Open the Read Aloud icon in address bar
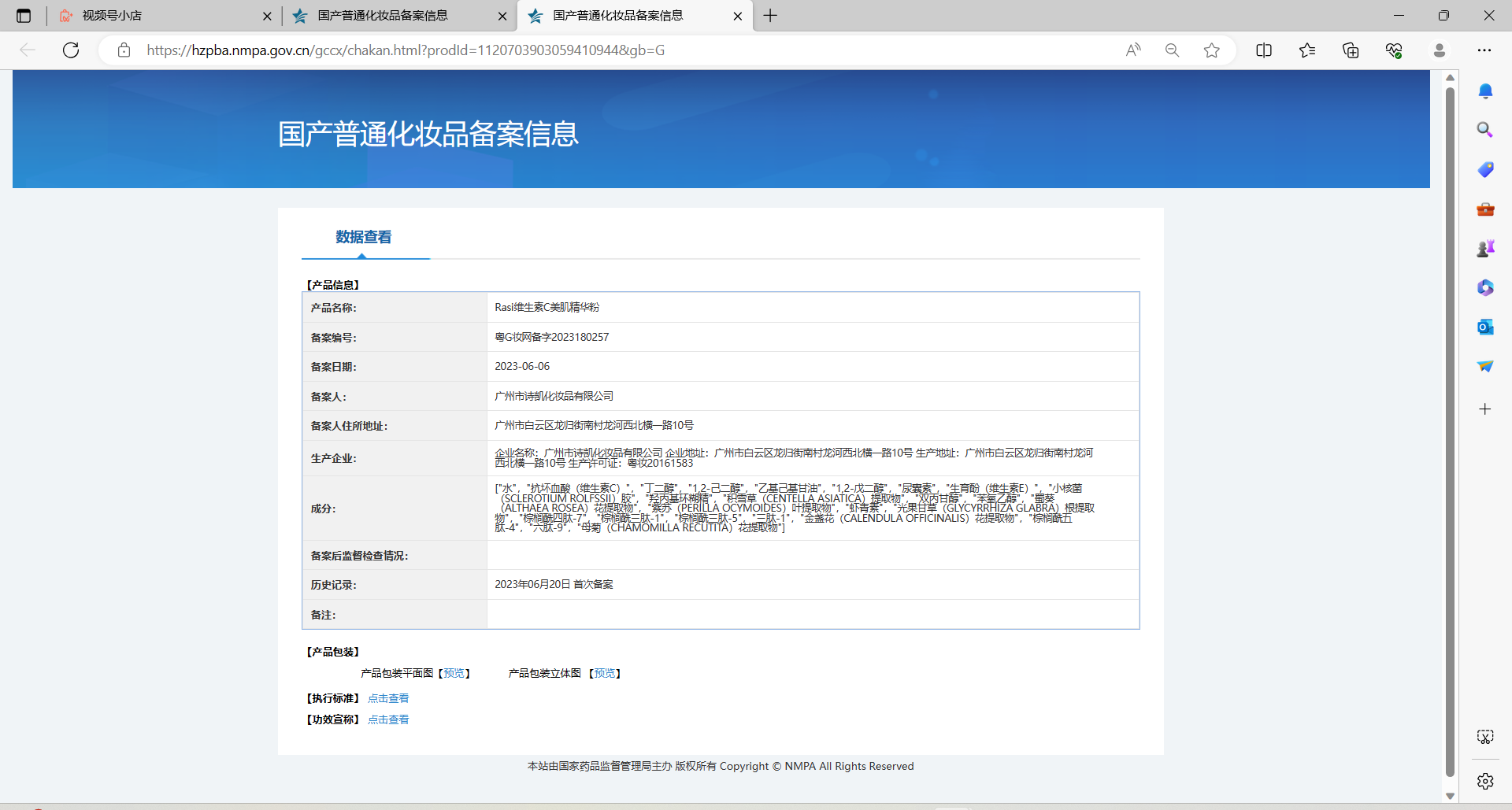1512x810 pixels. pyautogui.click(x=1133, y=50)
